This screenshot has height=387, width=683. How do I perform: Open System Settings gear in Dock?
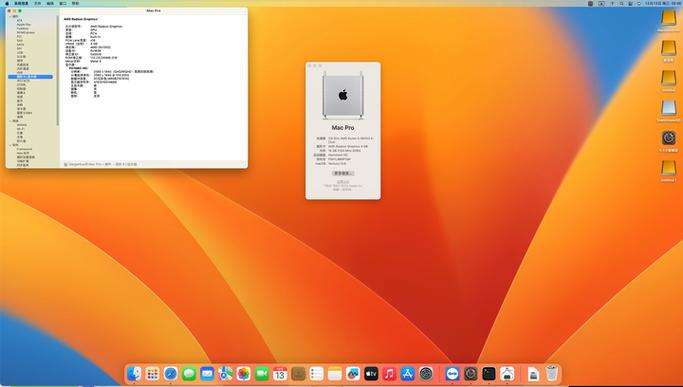[x=426, y=373]
